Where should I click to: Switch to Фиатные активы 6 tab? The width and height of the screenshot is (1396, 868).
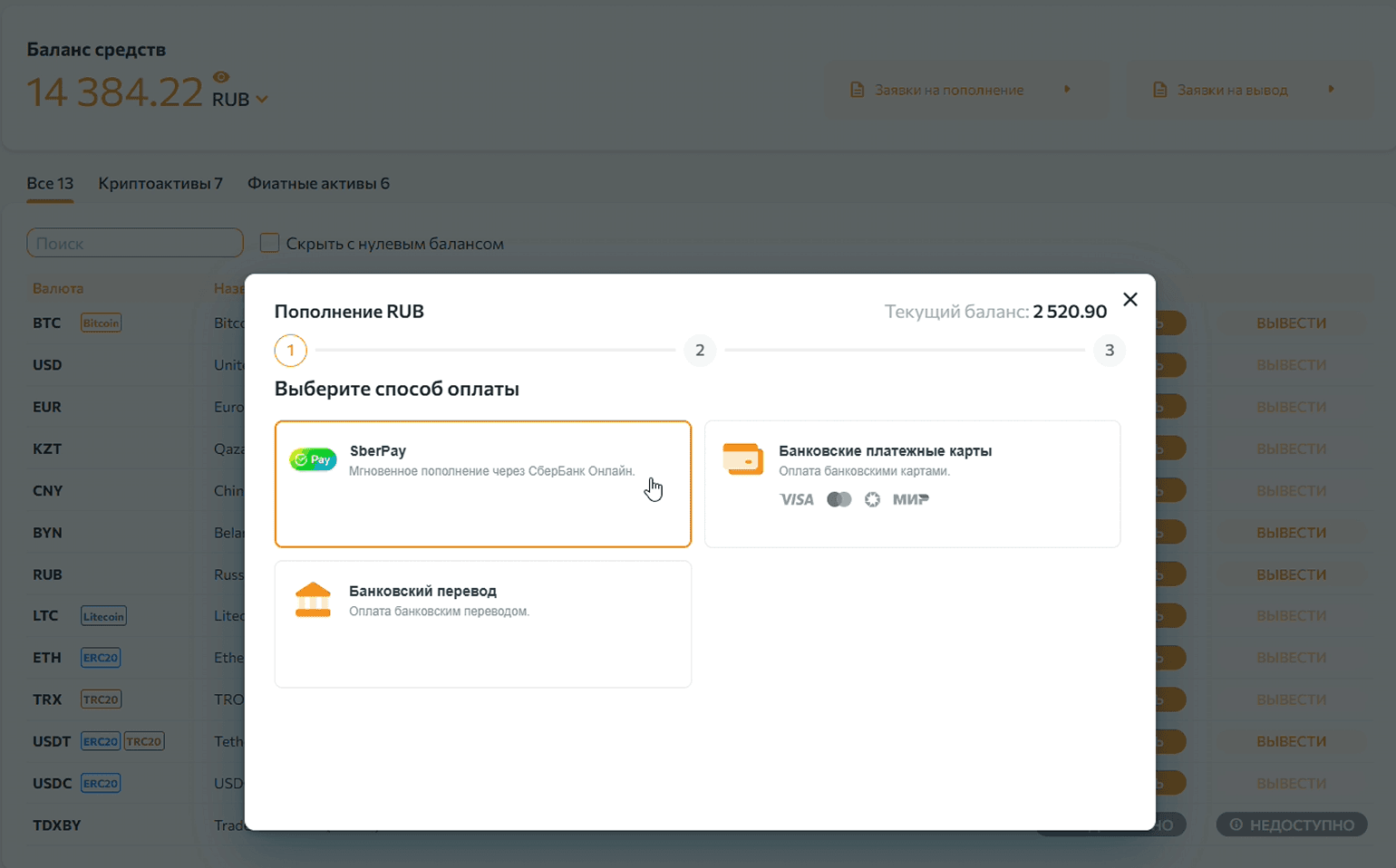point(318,184)
